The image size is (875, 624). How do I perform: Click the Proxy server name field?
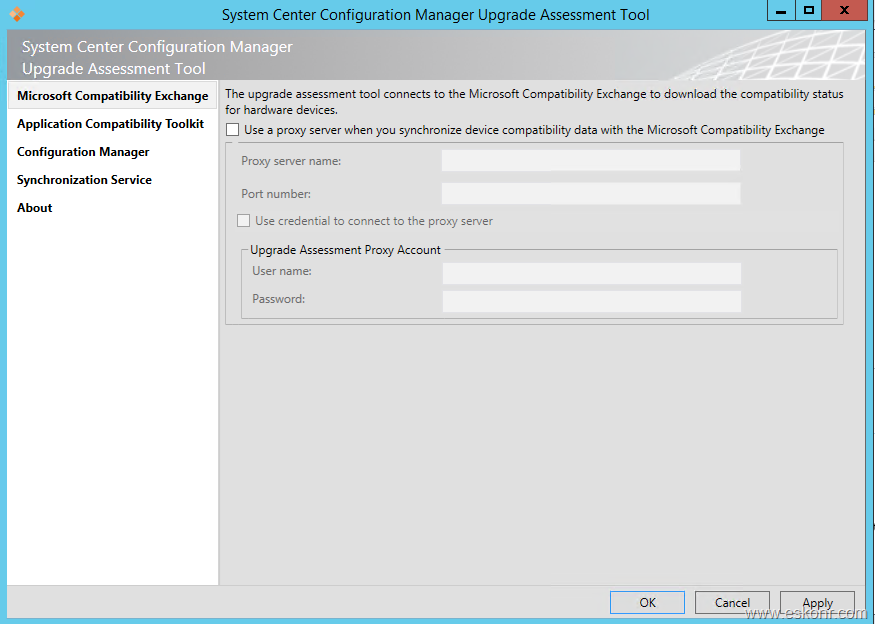590,161
